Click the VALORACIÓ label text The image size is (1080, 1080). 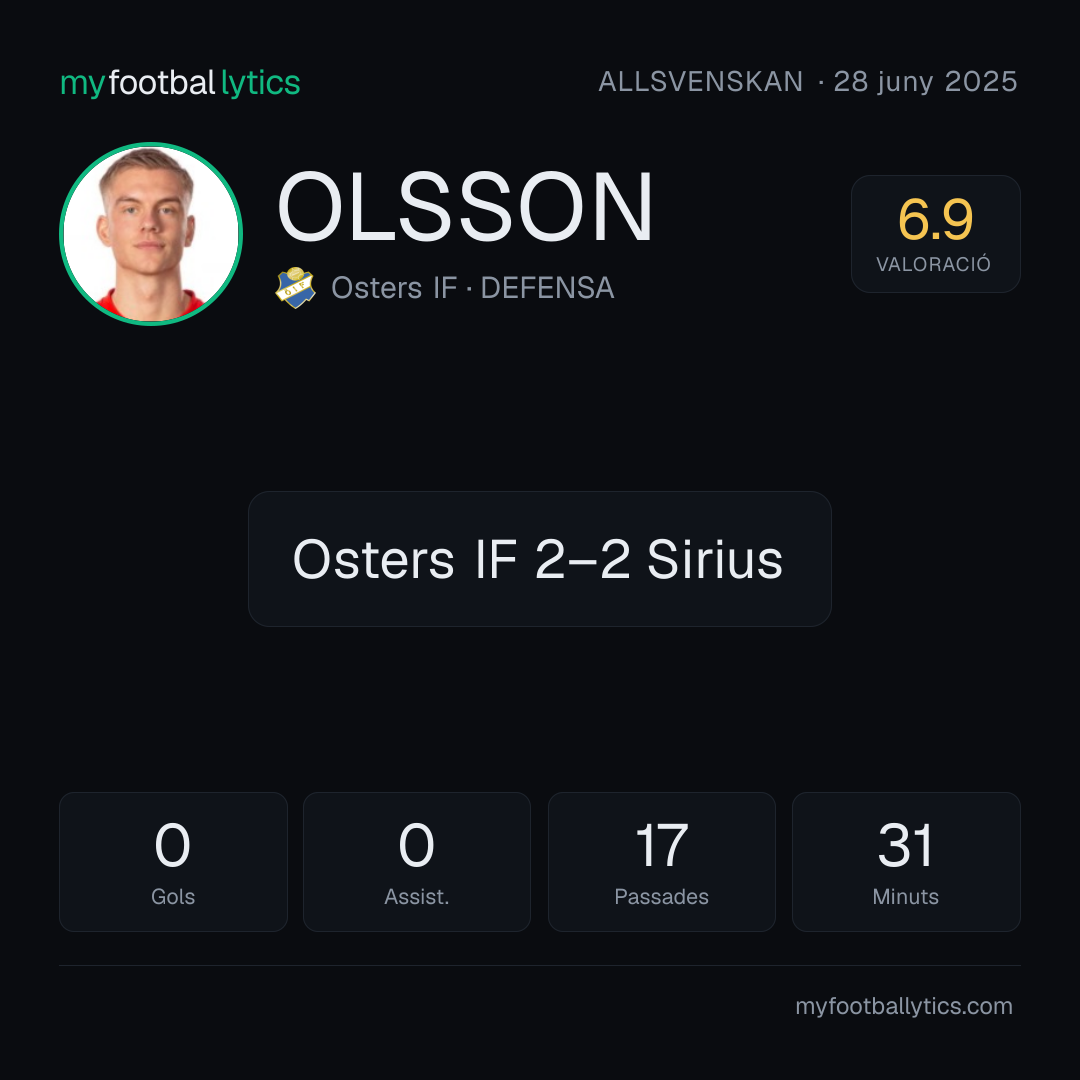pos(933,264)
